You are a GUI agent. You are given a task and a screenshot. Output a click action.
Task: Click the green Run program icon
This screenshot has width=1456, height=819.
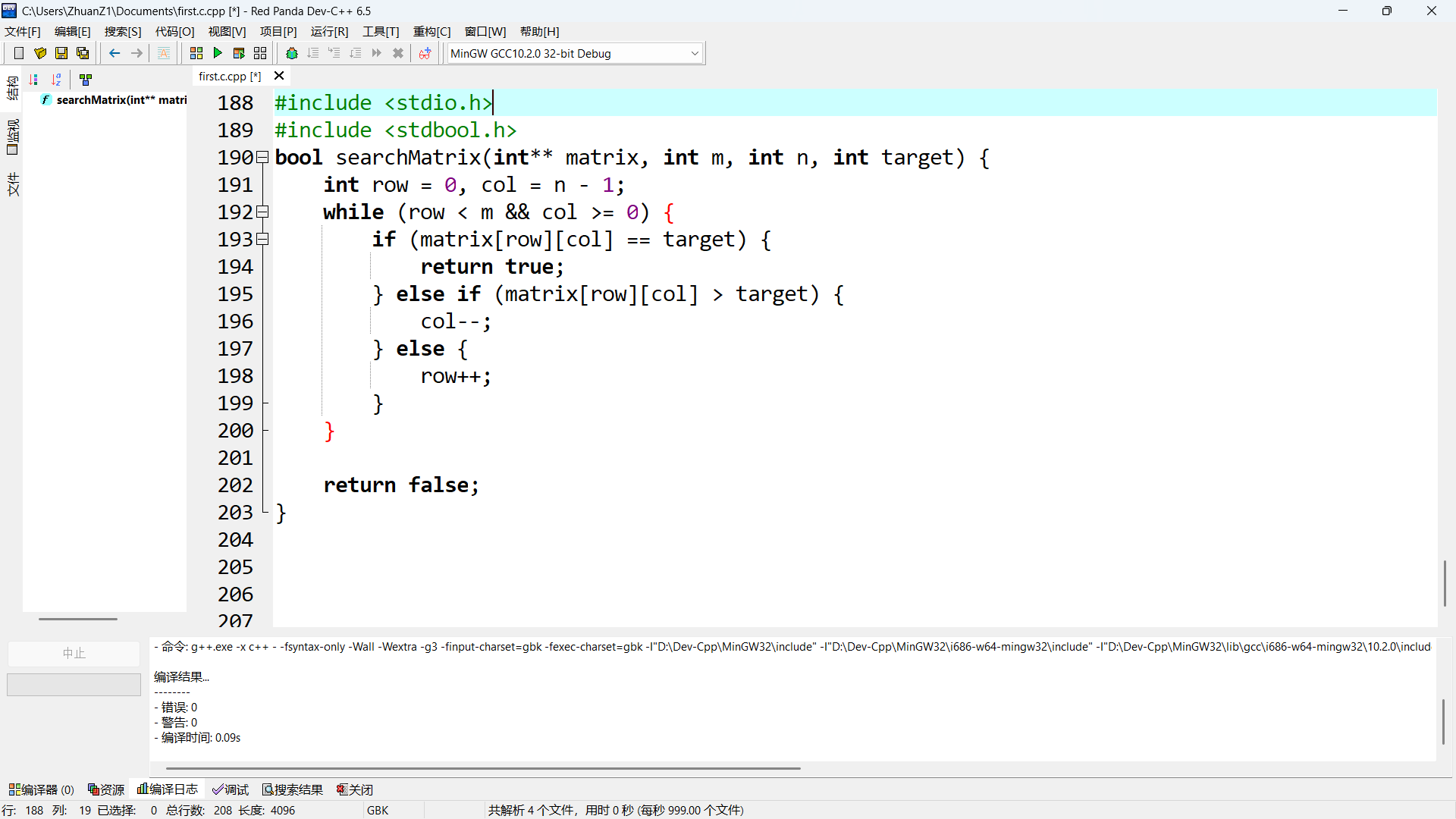click(x=218, y=53)
